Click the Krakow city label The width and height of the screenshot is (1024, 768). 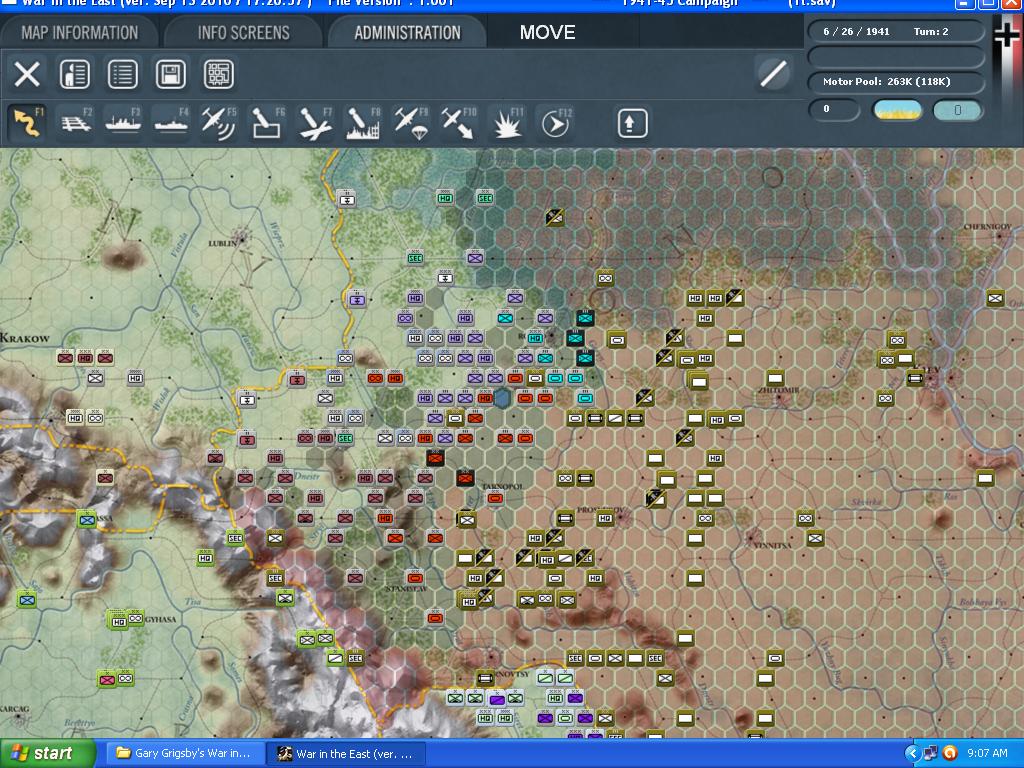pos(25,338)
